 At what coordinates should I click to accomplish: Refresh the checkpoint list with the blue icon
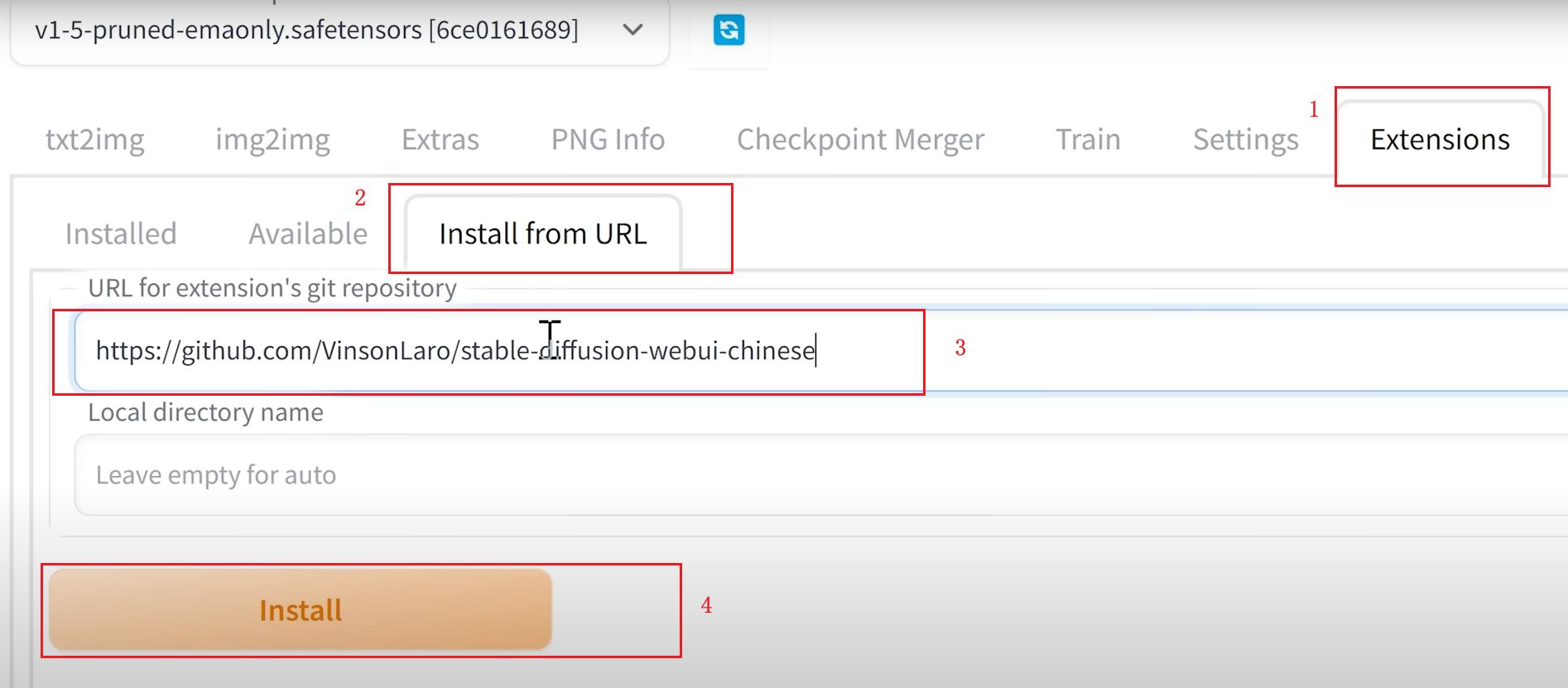(729, 31)
